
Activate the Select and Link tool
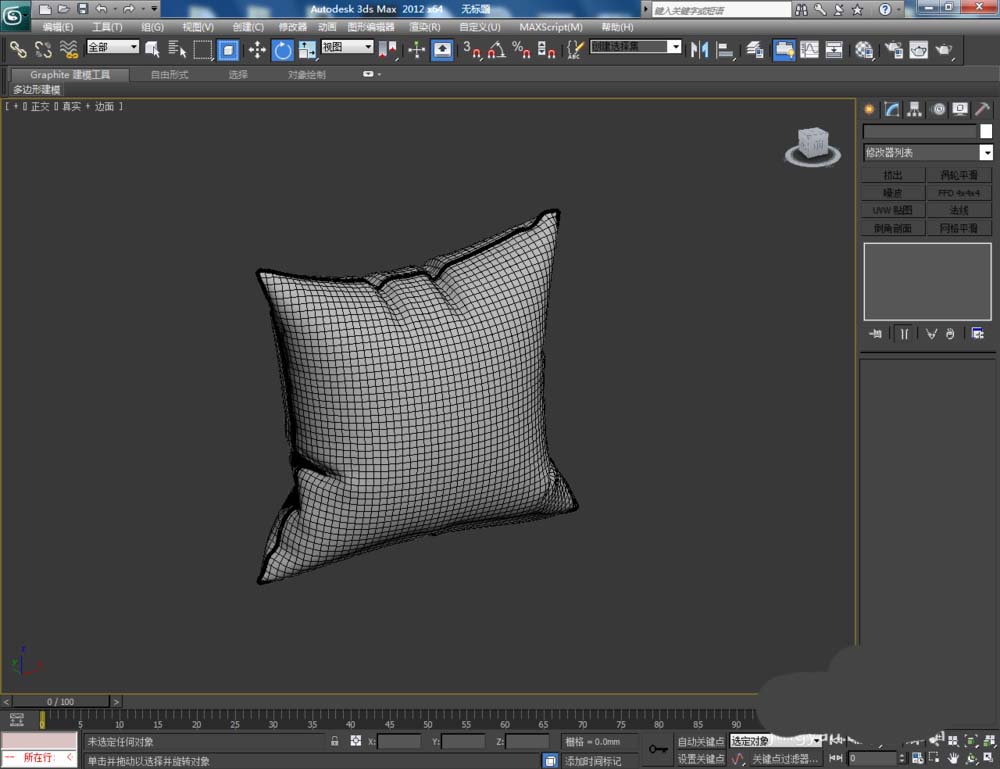pos(17,49)
